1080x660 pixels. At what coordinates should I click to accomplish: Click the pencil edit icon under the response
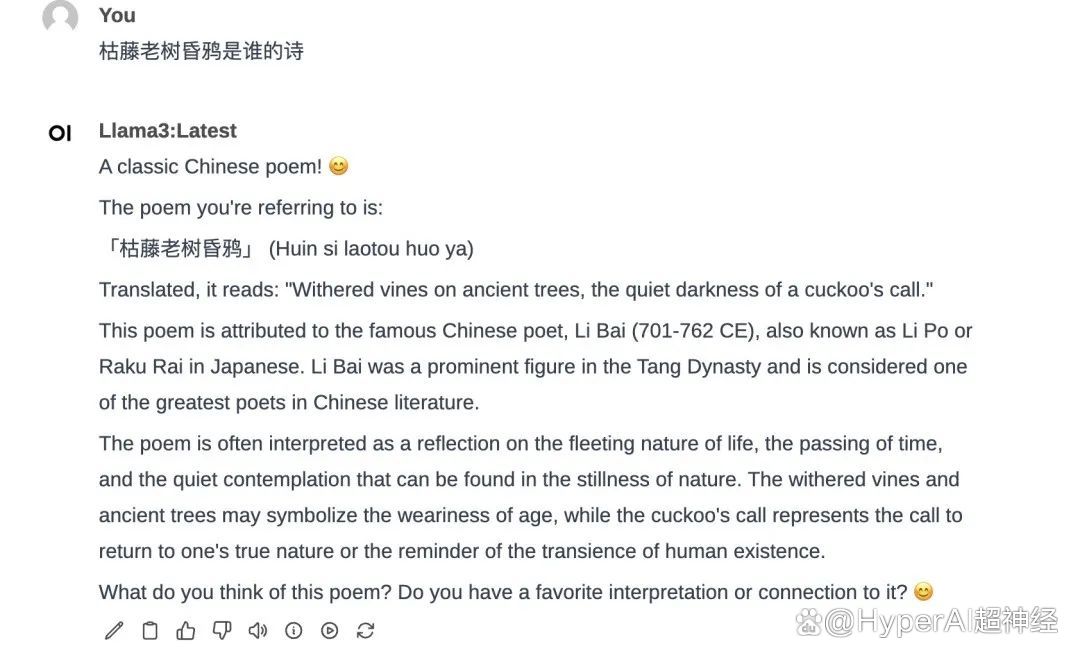coord(114,630)
